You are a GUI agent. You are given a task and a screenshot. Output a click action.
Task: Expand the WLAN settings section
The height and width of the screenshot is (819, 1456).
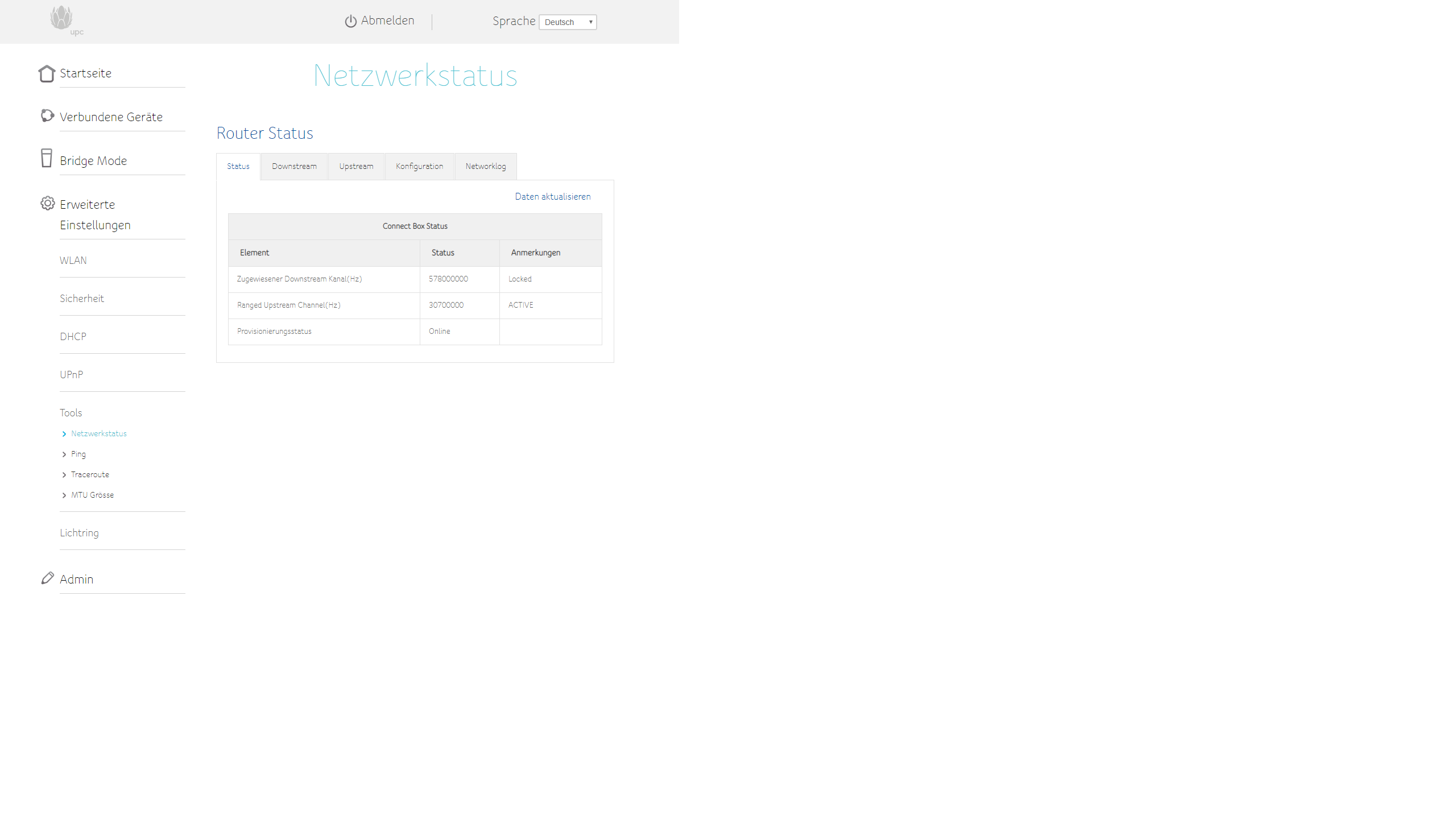73,260
